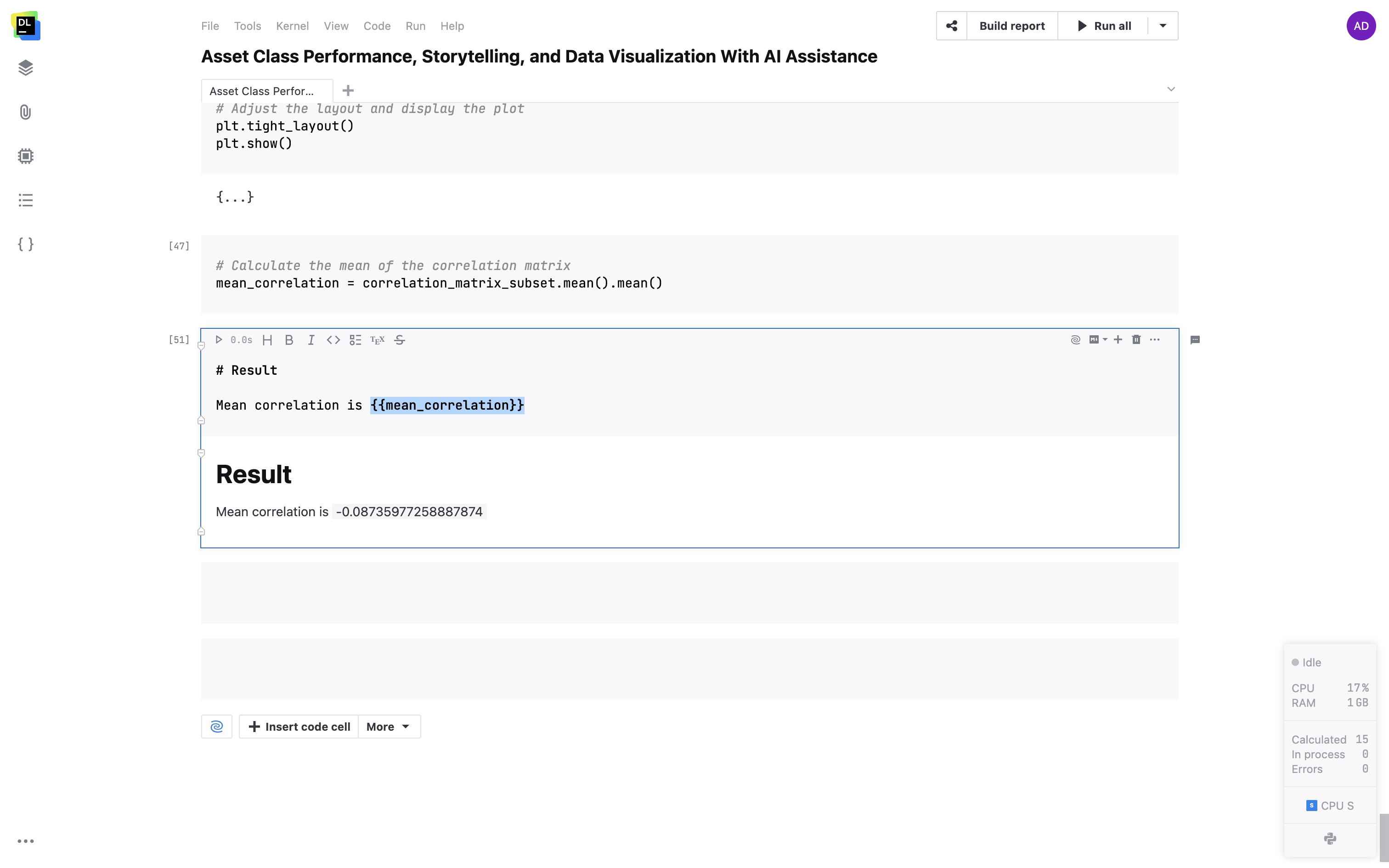Apply strikethrough formatting in cell toolbar
The height and width of the screenshot is (868, 1389).
400,340
